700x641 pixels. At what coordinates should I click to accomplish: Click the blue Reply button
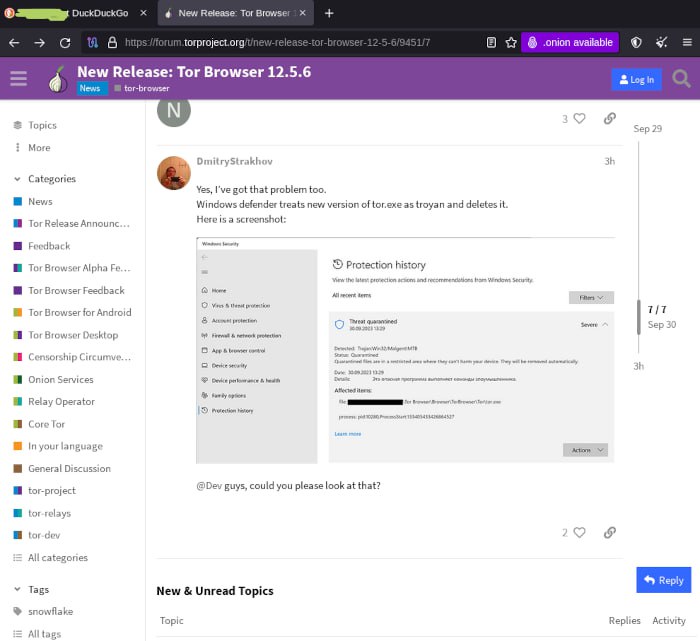pyautogui.click(x=663, y=580)
